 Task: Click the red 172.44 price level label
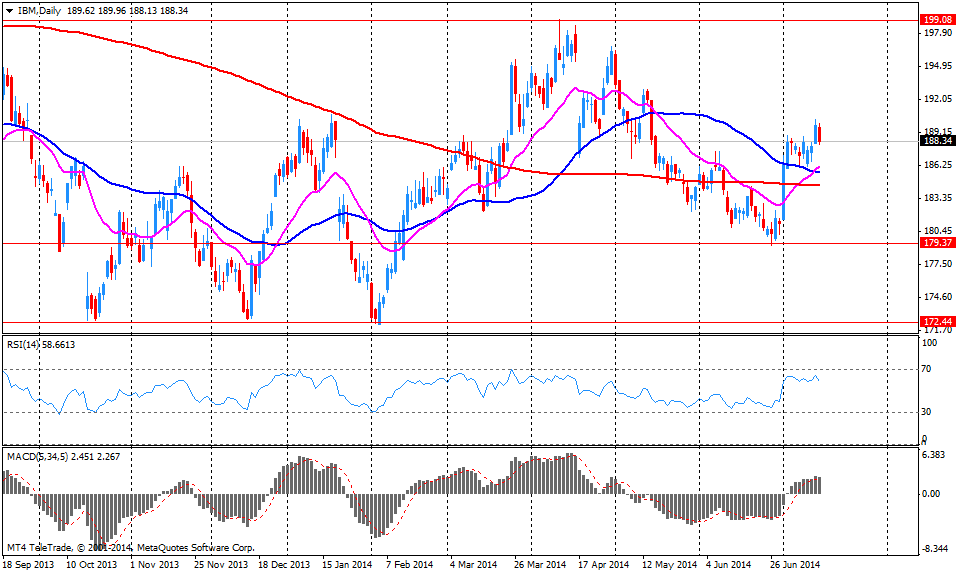(x=938, y=322)
